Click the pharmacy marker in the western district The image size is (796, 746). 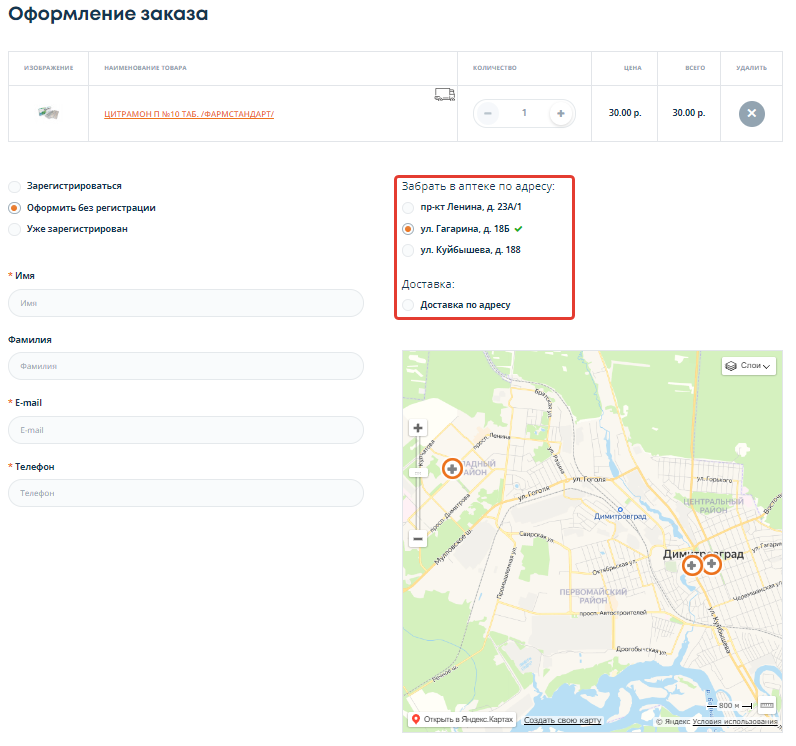click(x=452, y=468)
